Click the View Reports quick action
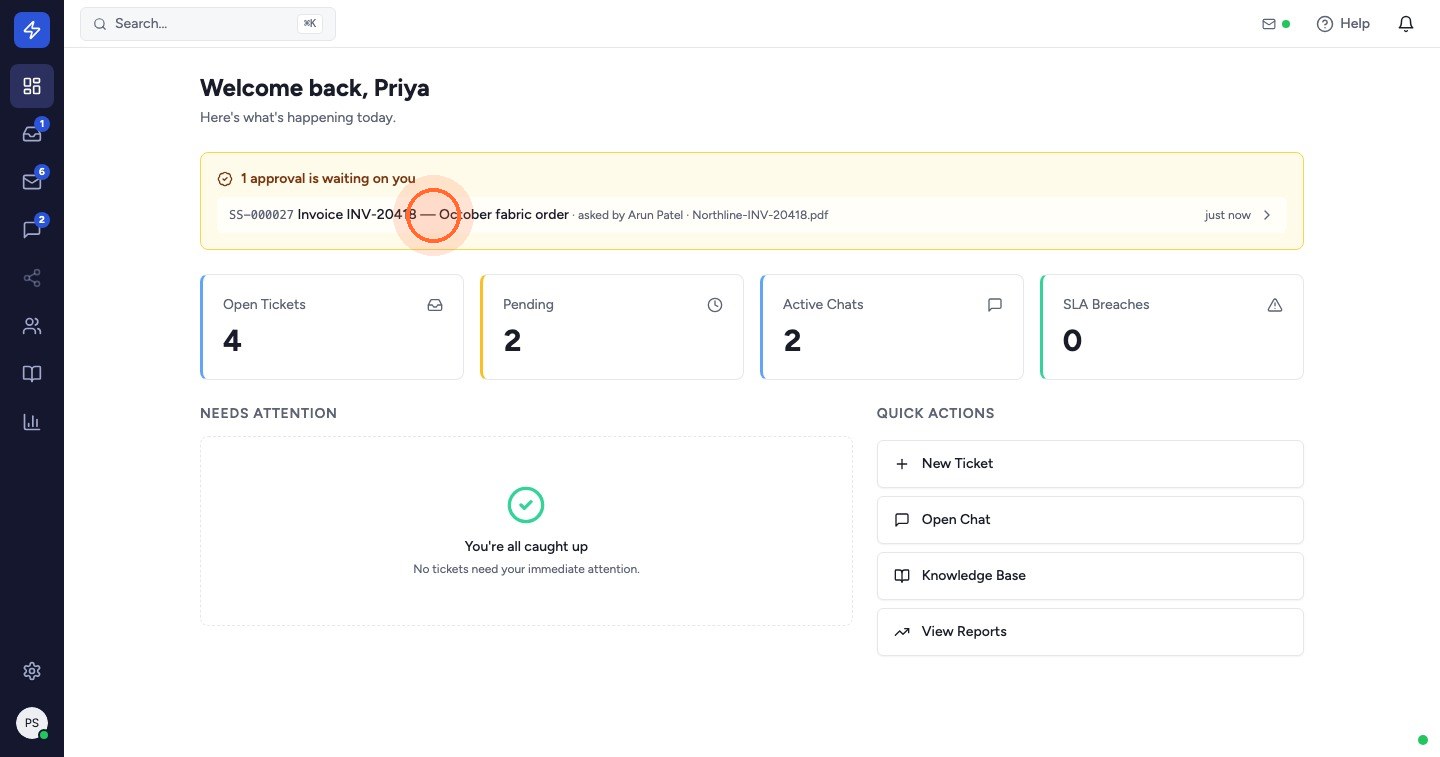1440x757 pixels. pyautogui.click(x=1090, y=632)
